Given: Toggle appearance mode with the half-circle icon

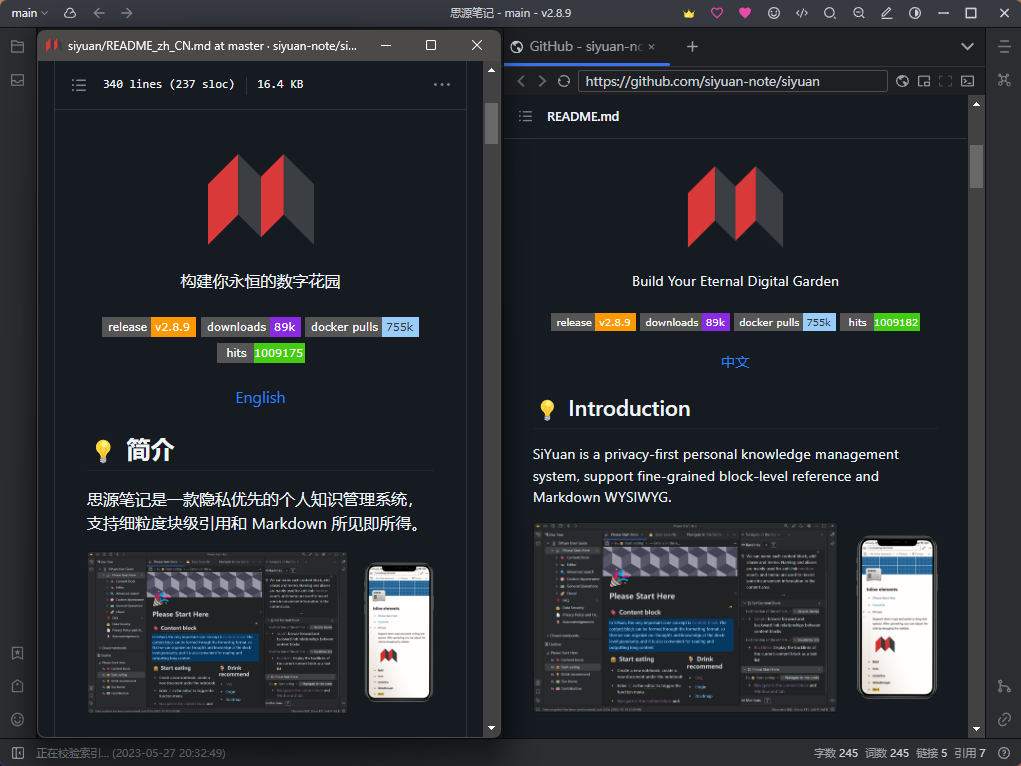Looking at the screenshot, I should 914,13.
